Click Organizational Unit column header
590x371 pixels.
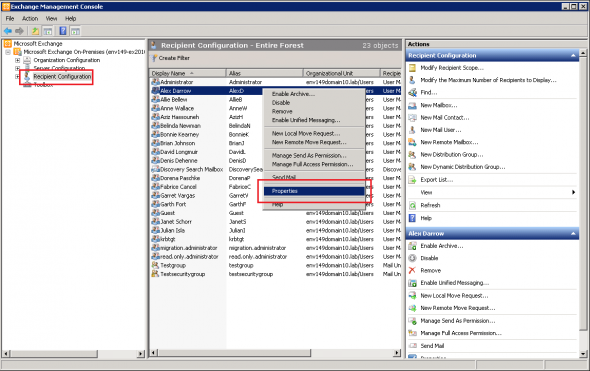341,73
